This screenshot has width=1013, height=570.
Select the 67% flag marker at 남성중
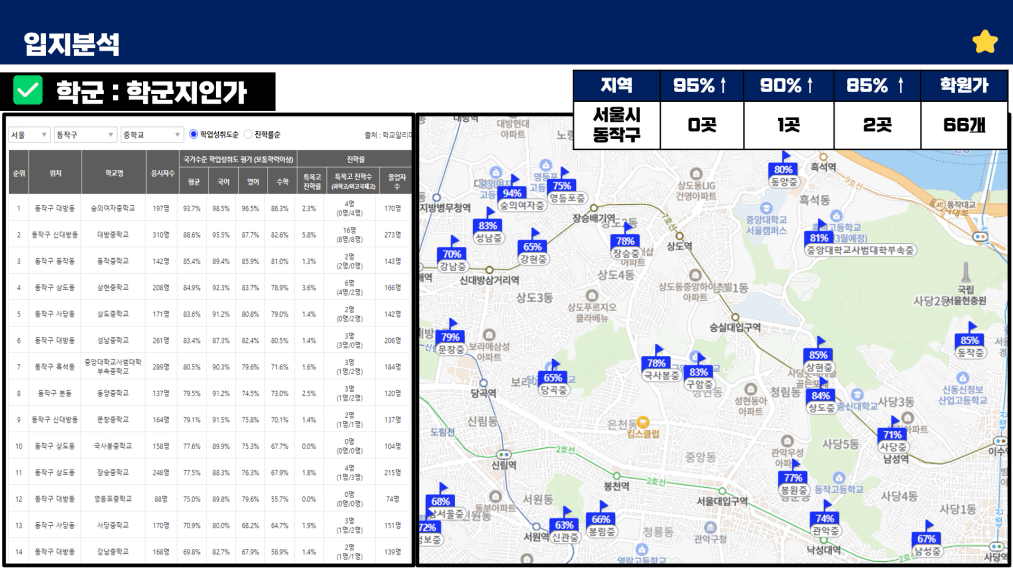pyautogui.click(x=926, y=539)
